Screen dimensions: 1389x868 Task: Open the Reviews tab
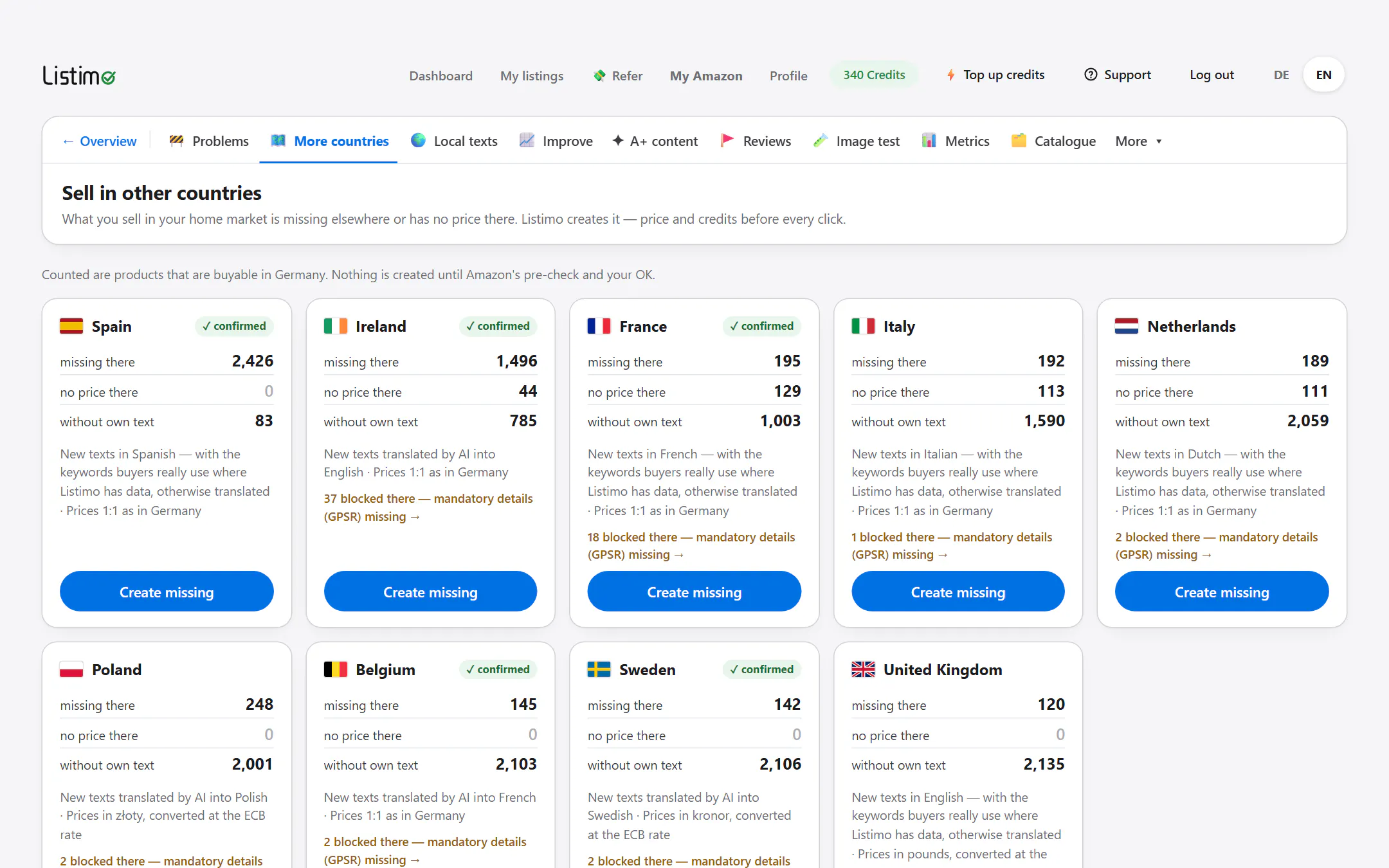756,141
